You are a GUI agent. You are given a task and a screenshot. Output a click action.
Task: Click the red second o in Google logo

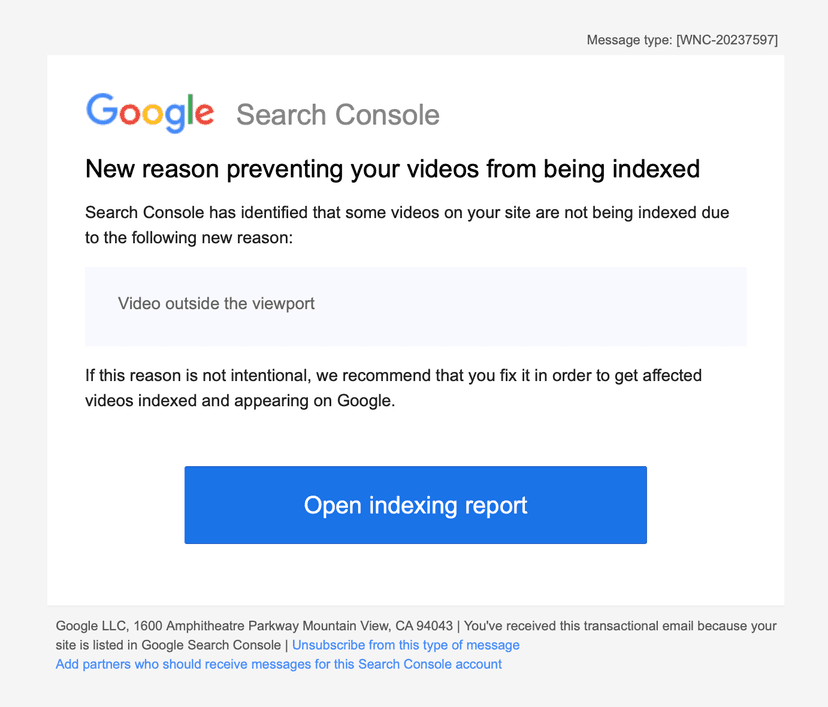click(131, 116)
